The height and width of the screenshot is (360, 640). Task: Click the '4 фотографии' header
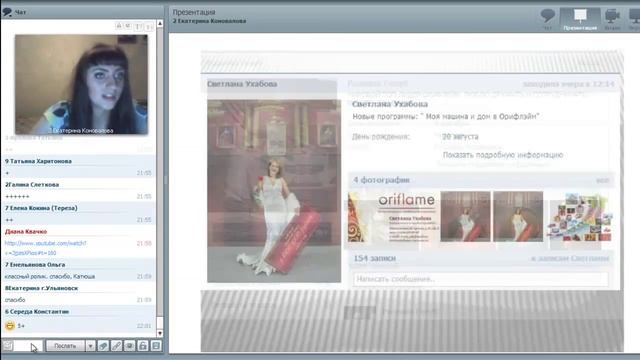[x=381, y=180]
